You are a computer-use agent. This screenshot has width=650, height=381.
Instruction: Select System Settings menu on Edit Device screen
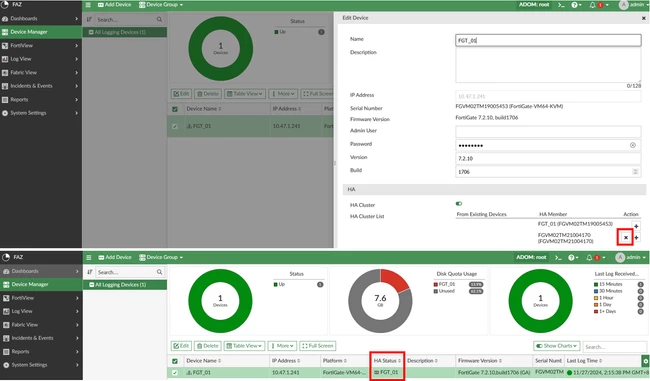pos(41,113)
